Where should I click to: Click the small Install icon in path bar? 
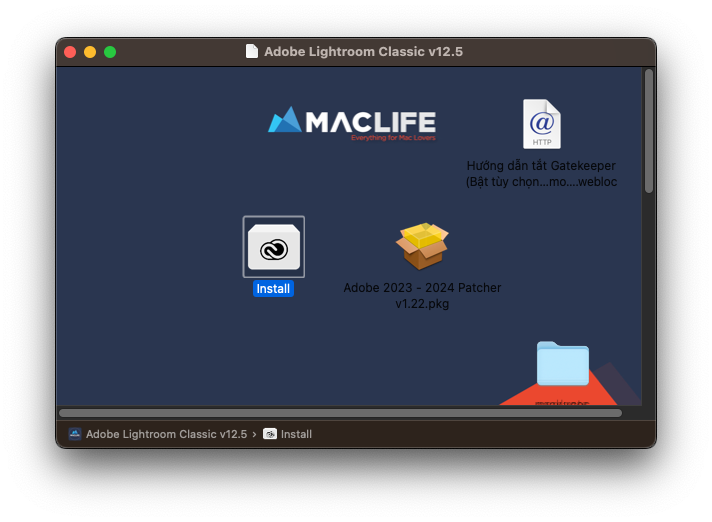270,434
